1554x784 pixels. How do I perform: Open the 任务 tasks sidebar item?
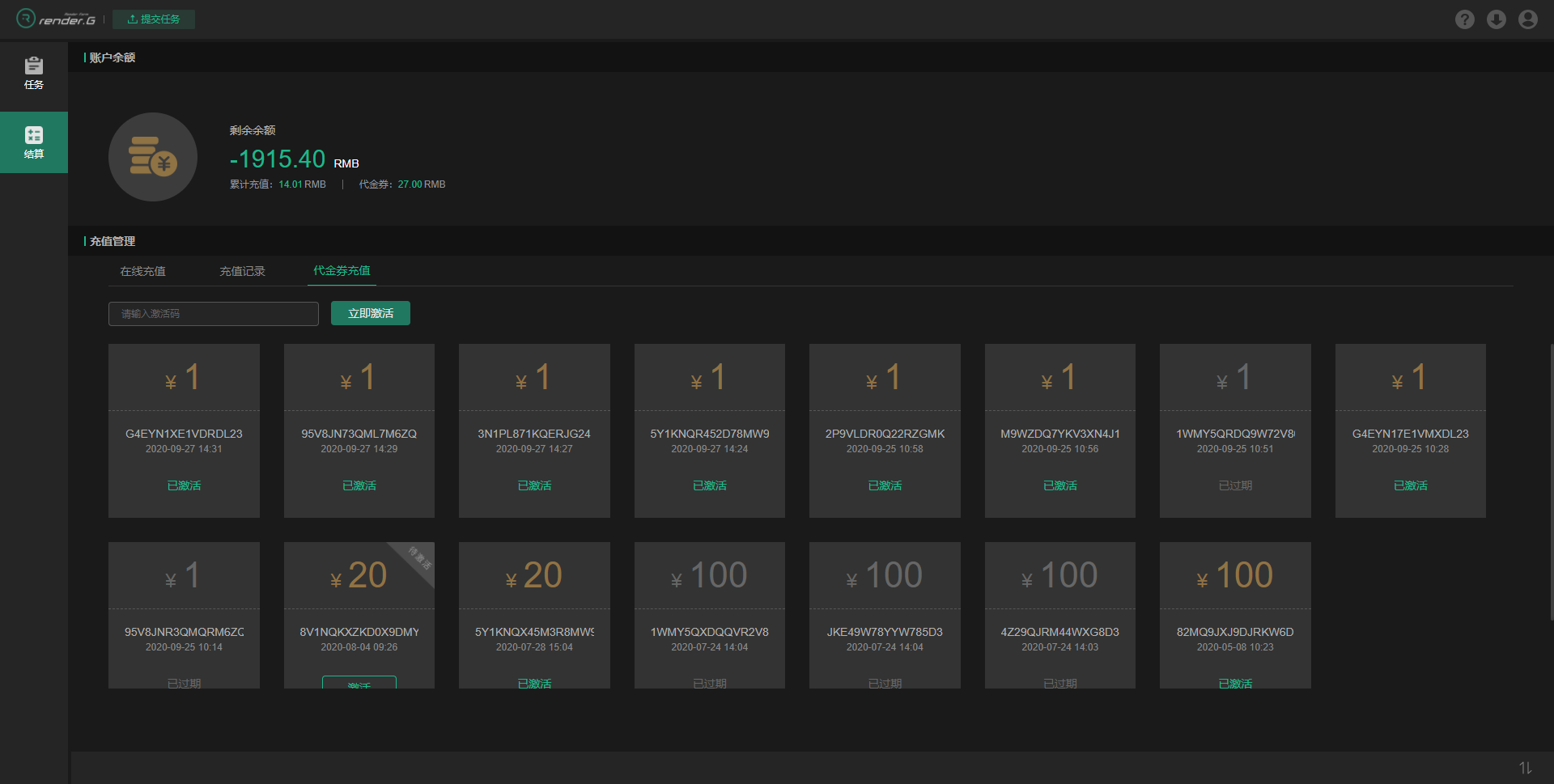34,73
